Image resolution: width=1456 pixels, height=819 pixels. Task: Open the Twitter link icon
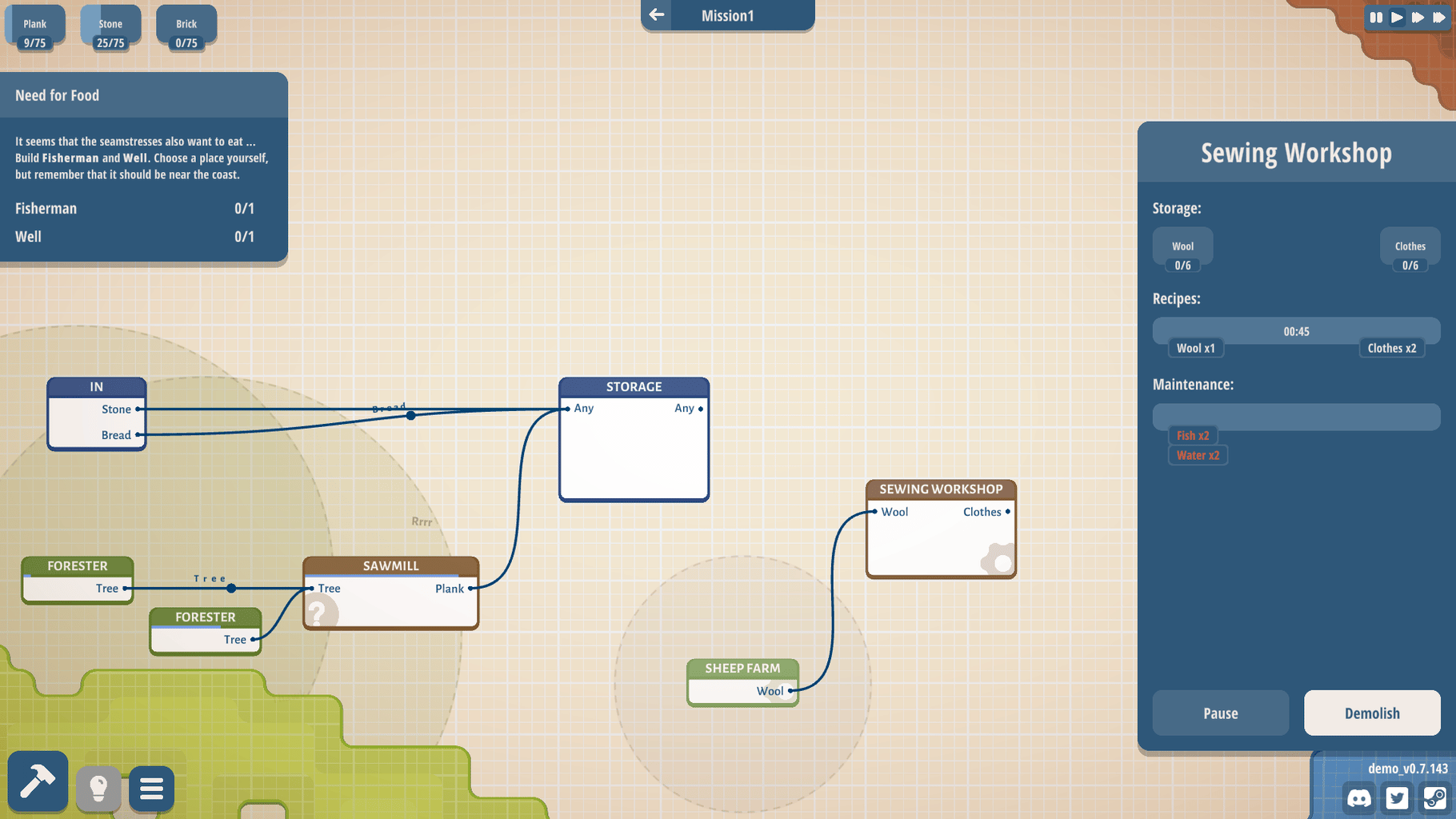click(1397, 798)
